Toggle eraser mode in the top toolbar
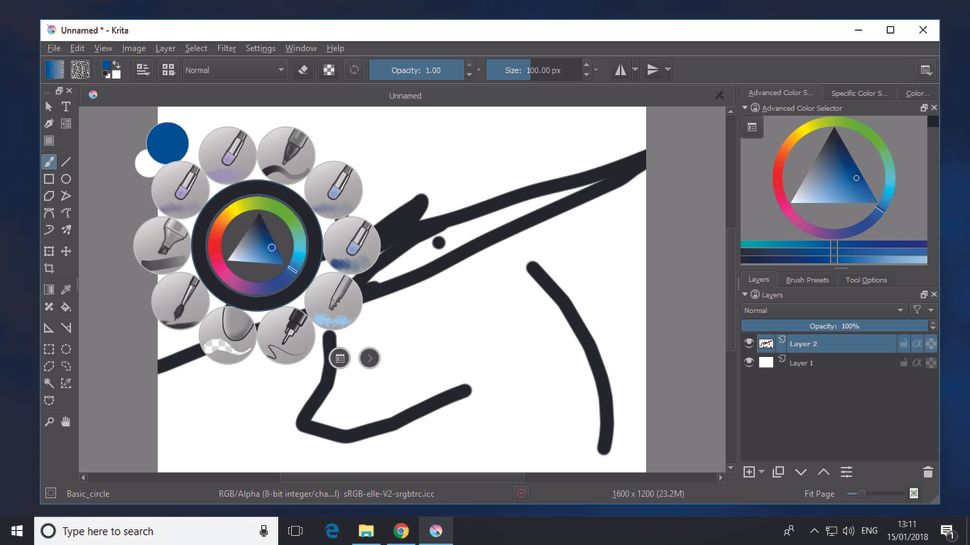The width and height of the screenshot is (970, 545). [x=304, y=70]
